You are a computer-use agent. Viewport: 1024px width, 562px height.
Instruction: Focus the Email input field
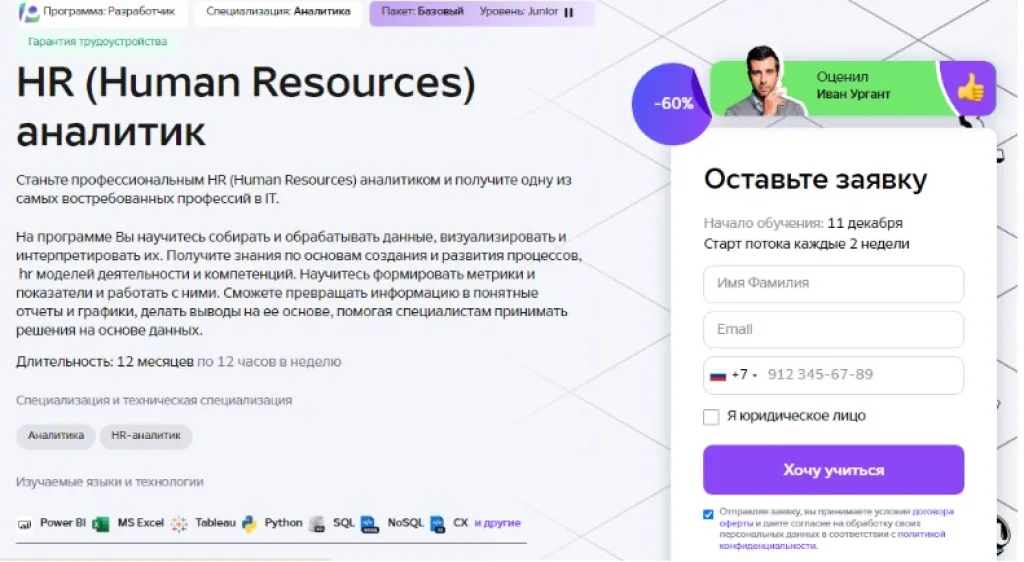(x=833, y=330)
